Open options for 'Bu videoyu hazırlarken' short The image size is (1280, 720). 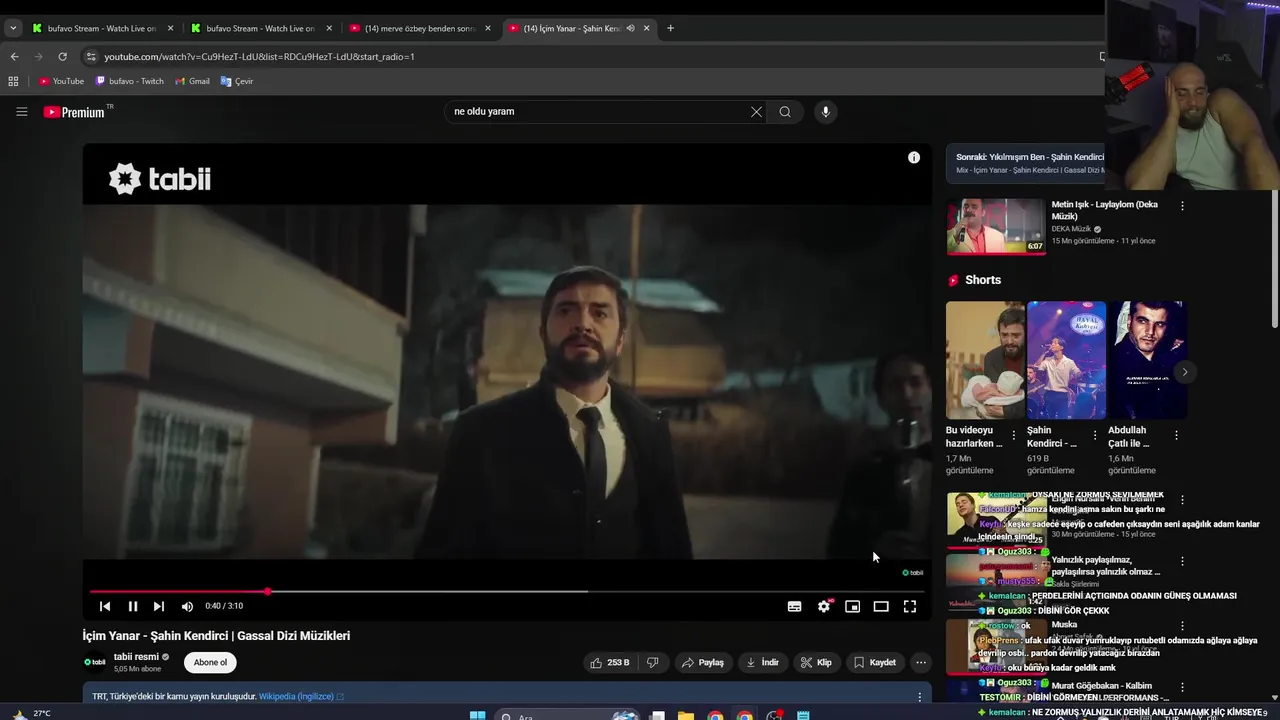point(1014,436)
